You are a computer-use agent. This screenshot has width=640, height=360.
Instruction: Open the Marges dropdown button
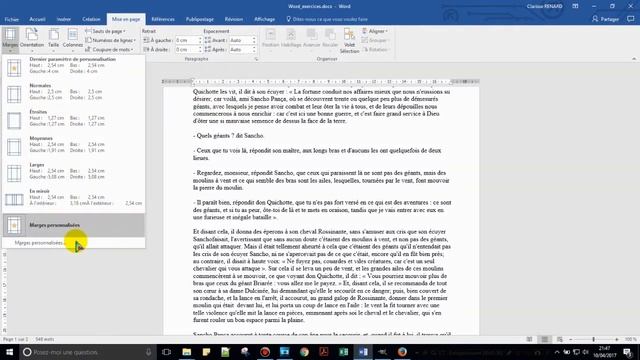coord(10,40)
